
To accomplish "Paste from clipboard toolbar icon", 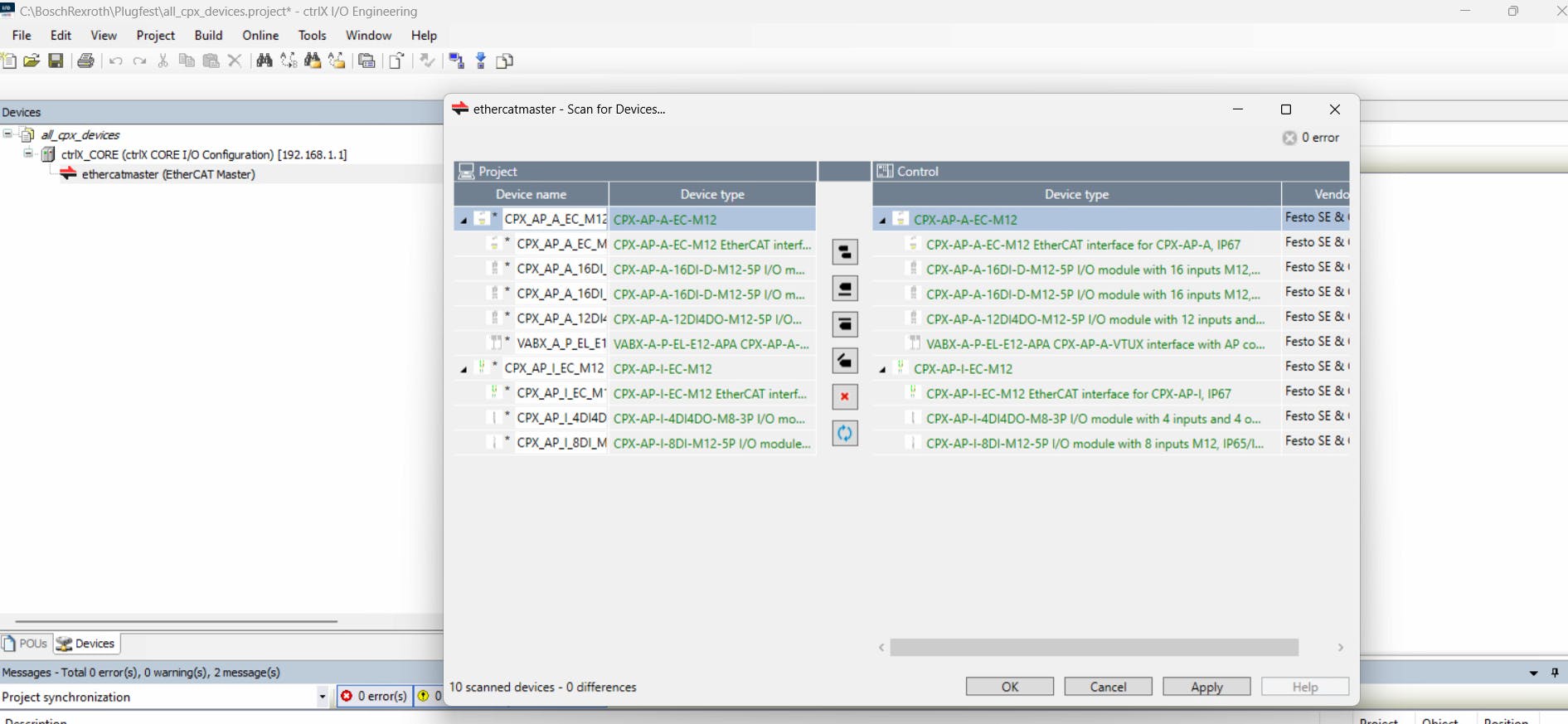I will tap(211, 61).
